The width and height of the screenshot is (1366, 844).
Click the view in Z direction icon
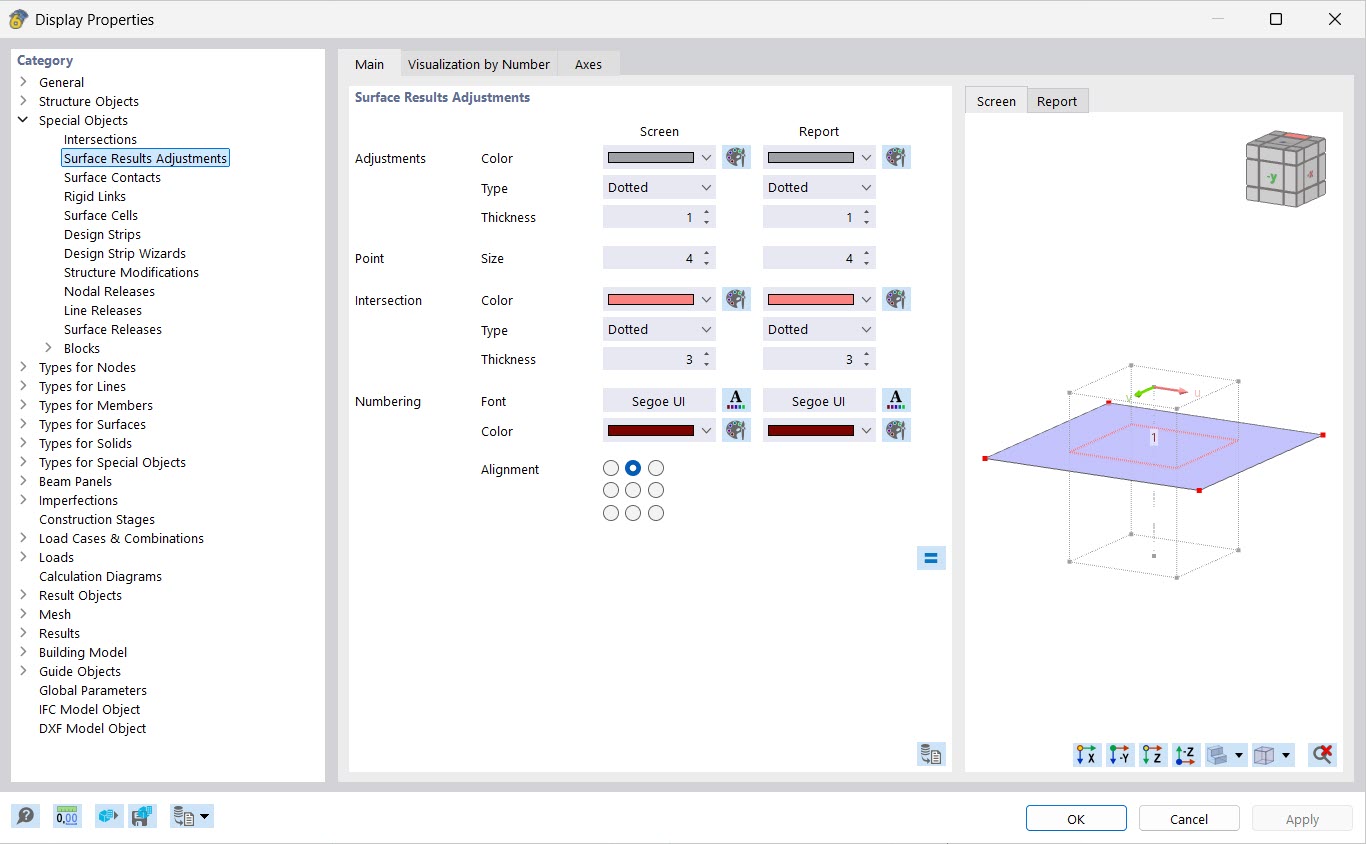pos(1153,755)
